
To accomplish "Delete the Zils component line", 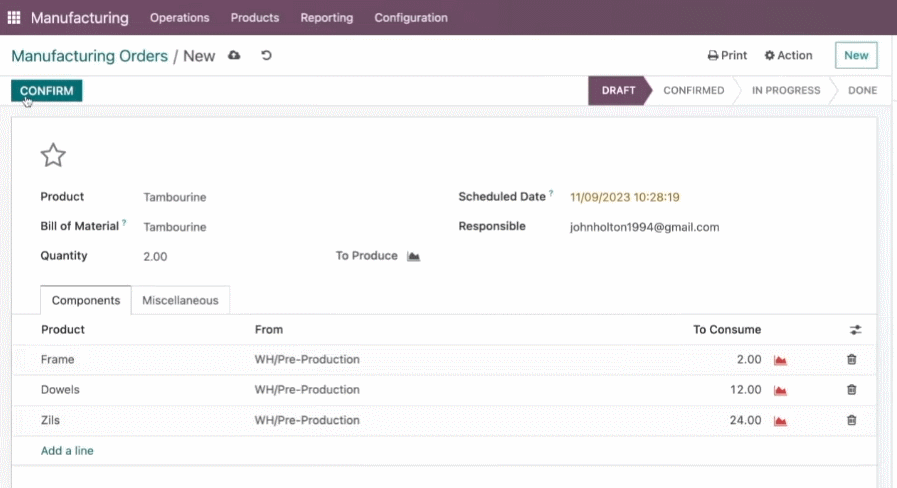I will (851, 420).
